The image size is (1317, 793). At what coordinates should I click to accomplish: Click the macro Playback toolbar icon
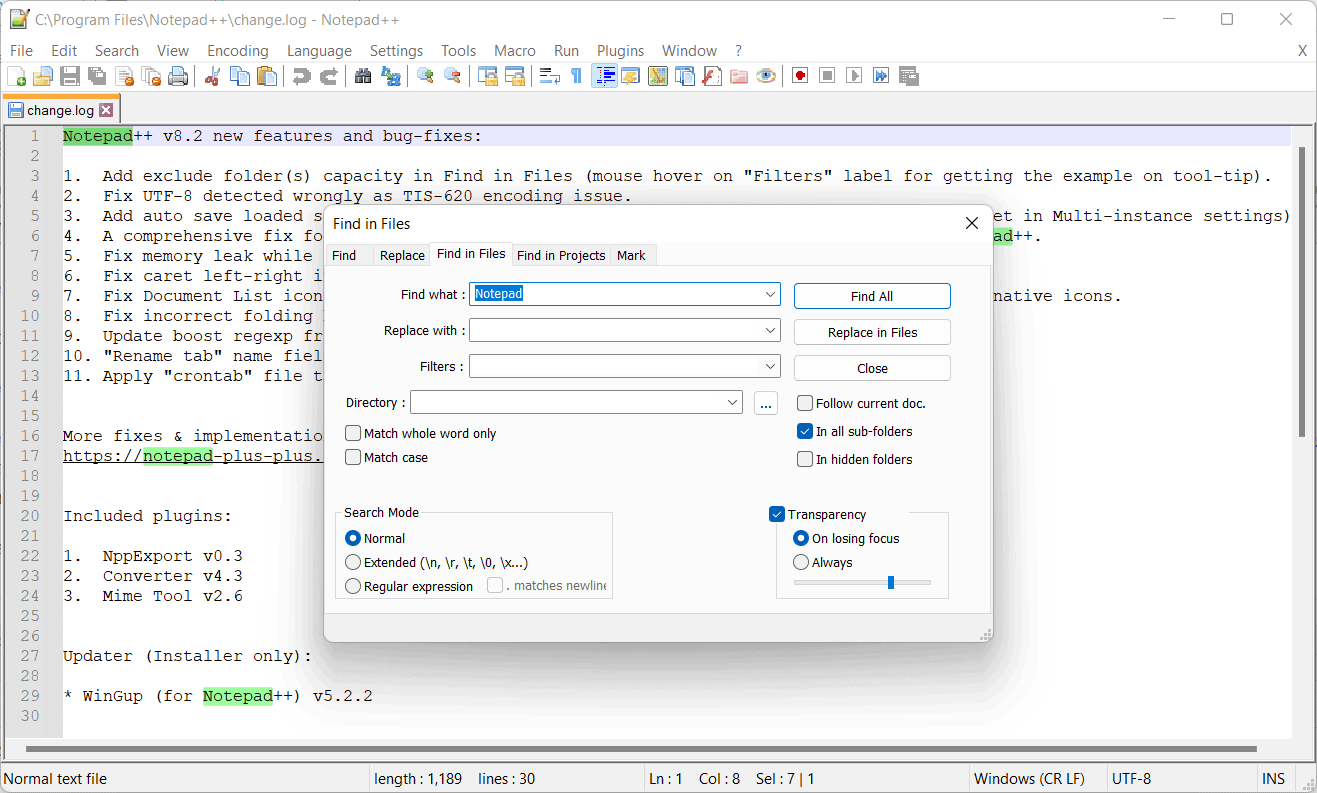[x=854, y=76]
